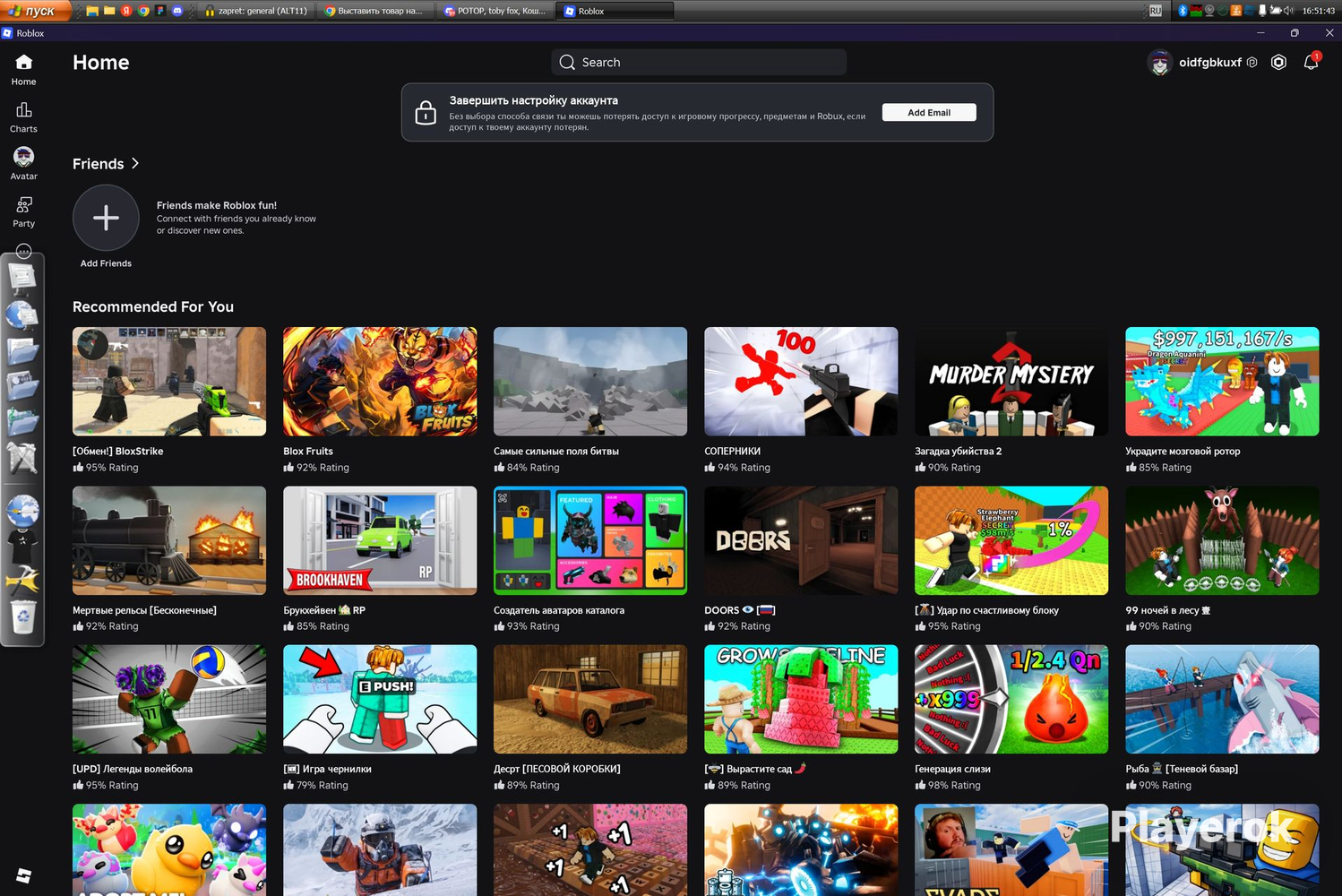The width and height of the screenshot is (1342, 896).
Task: Click the Recommended For You heading
Action: 153,306
